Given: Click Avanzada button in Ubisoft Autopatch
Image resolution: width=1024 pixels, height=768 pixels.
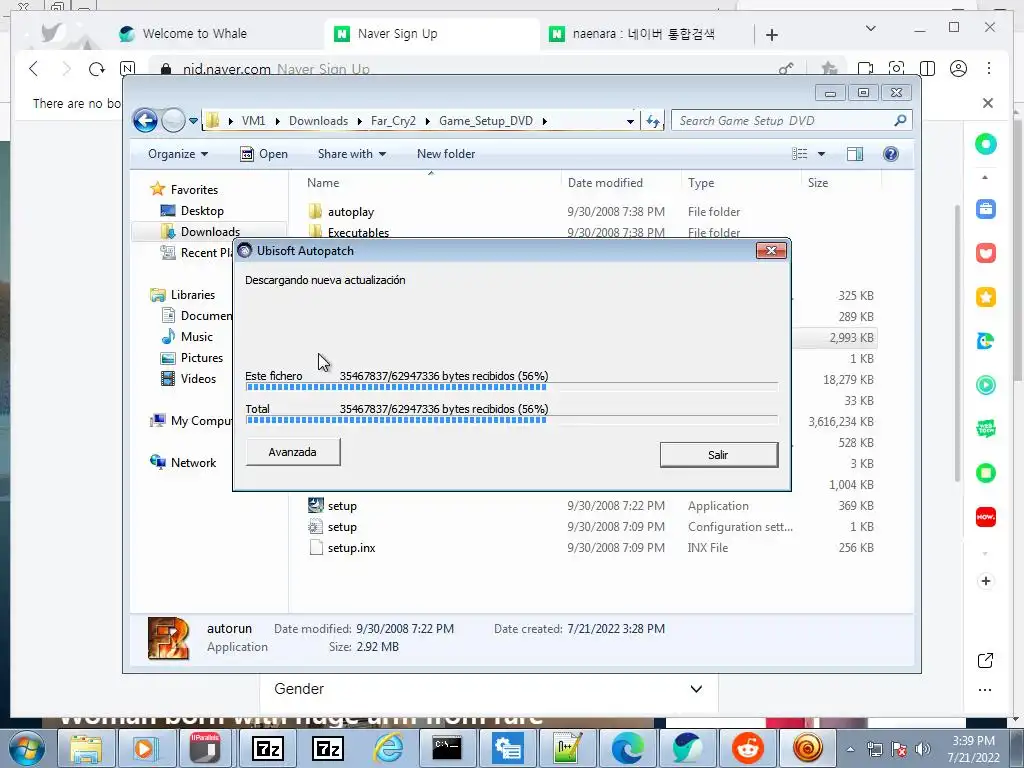Looking at the screenshot, I should [x=293, y=452].
